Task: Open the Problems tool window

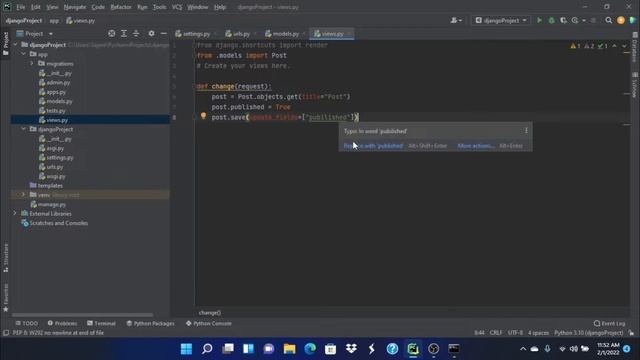Action: coord(62,323)
